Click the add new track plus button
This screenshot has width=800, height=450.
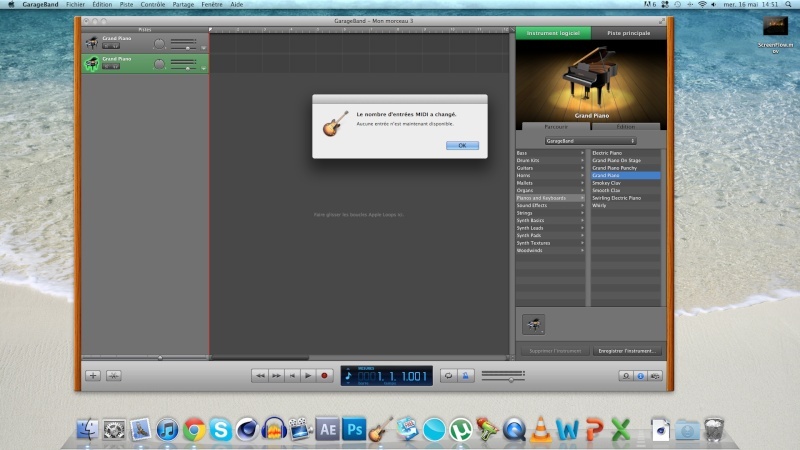[x=92, y=375]
